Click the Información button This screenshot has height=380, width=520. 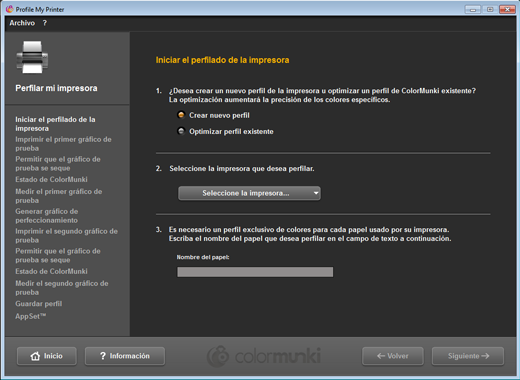coord(125,356)
